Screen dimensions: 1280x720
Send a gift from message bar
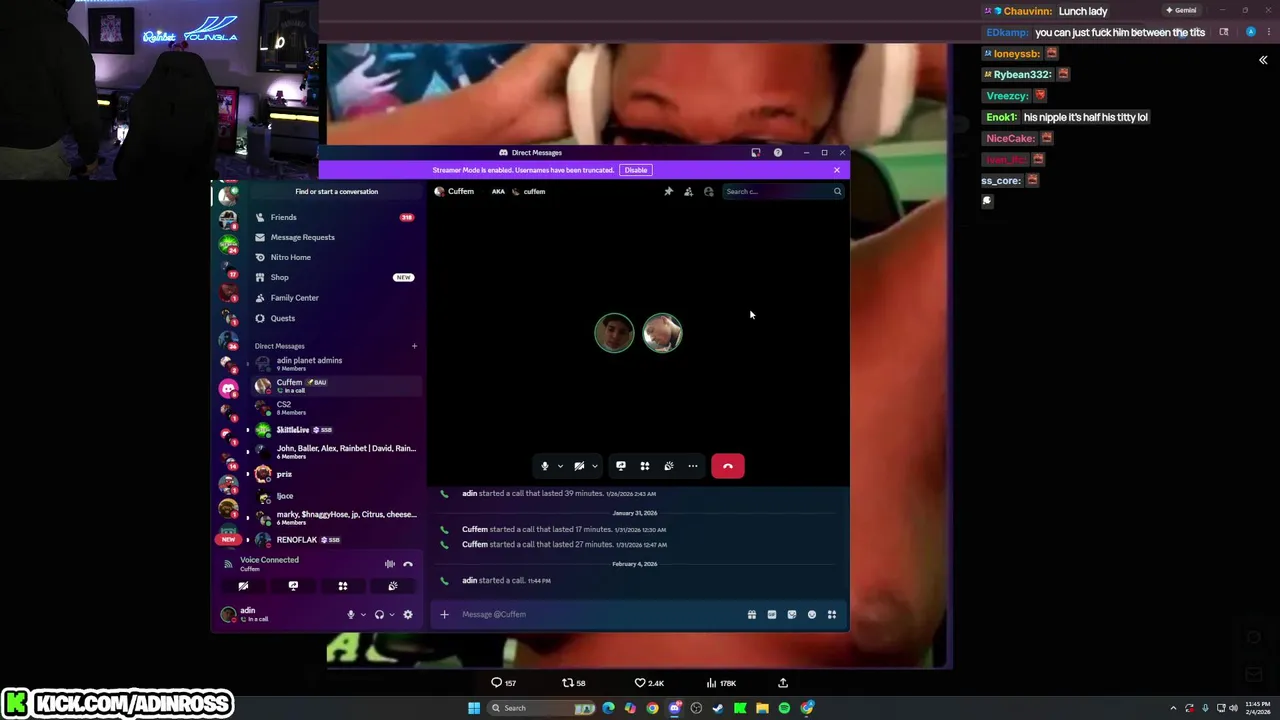752,615
